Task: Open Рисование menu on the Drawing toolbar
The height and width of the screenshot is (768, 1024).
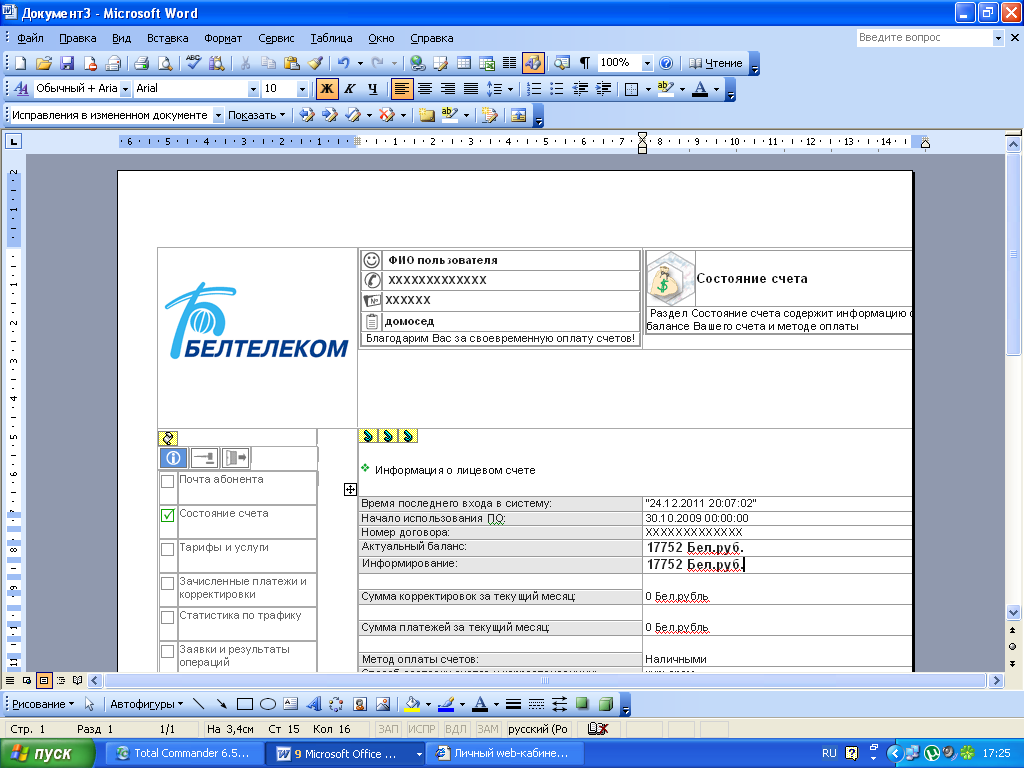Action: point(42,704)
